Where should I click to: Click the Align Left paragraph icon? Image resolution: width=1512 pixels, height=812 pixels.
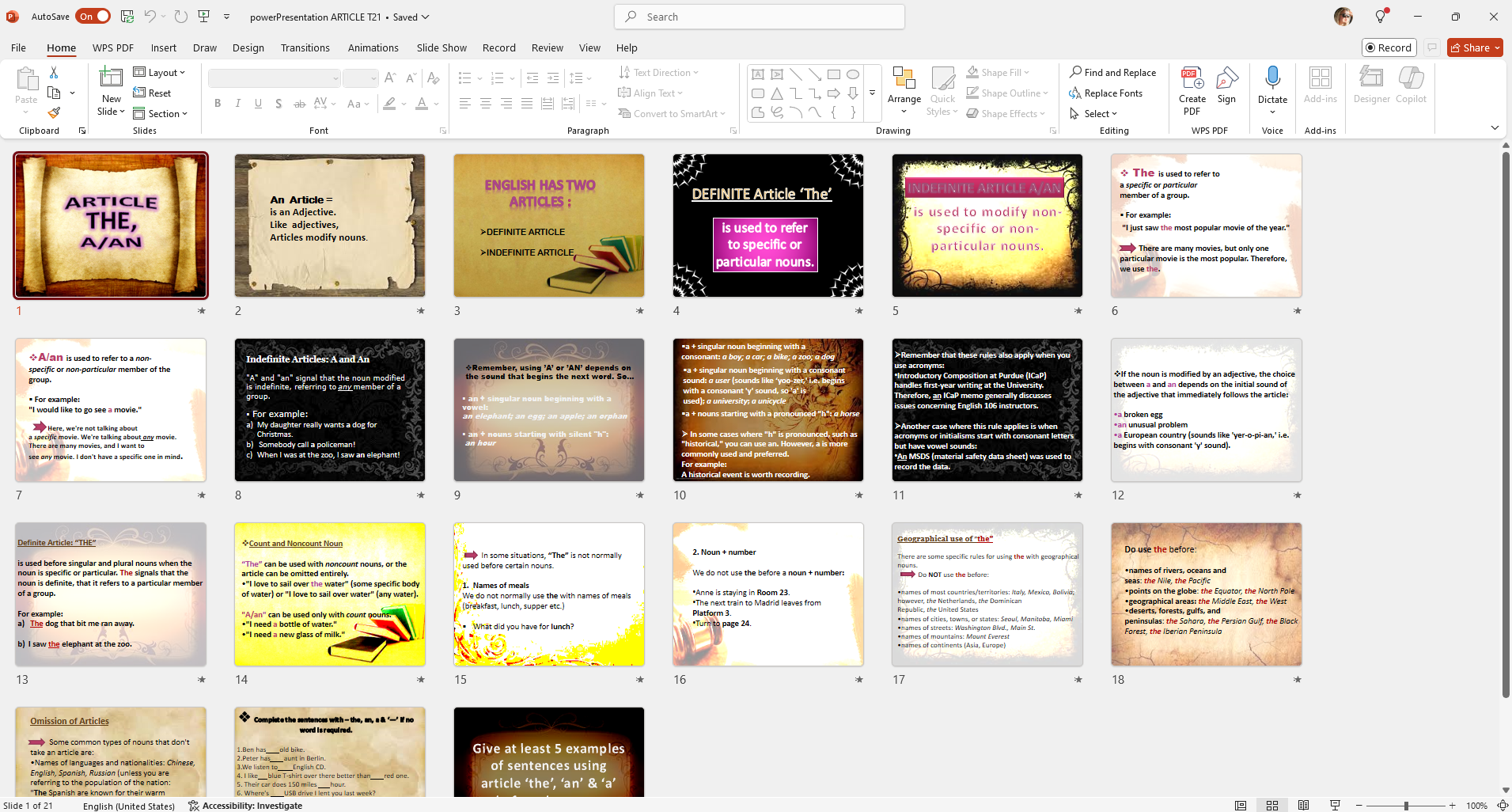pyautogui.click(x=465, y=104)
